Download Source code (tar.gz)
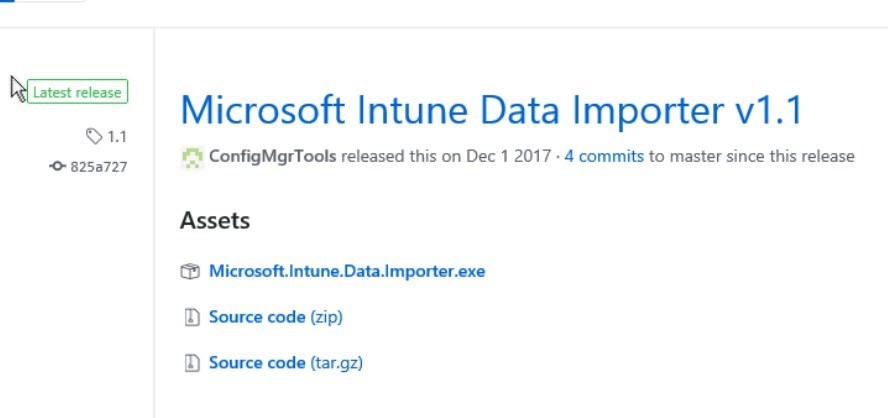Image resolution: width=888 pixels, height=418 pixels. click(x=285, y=362)
